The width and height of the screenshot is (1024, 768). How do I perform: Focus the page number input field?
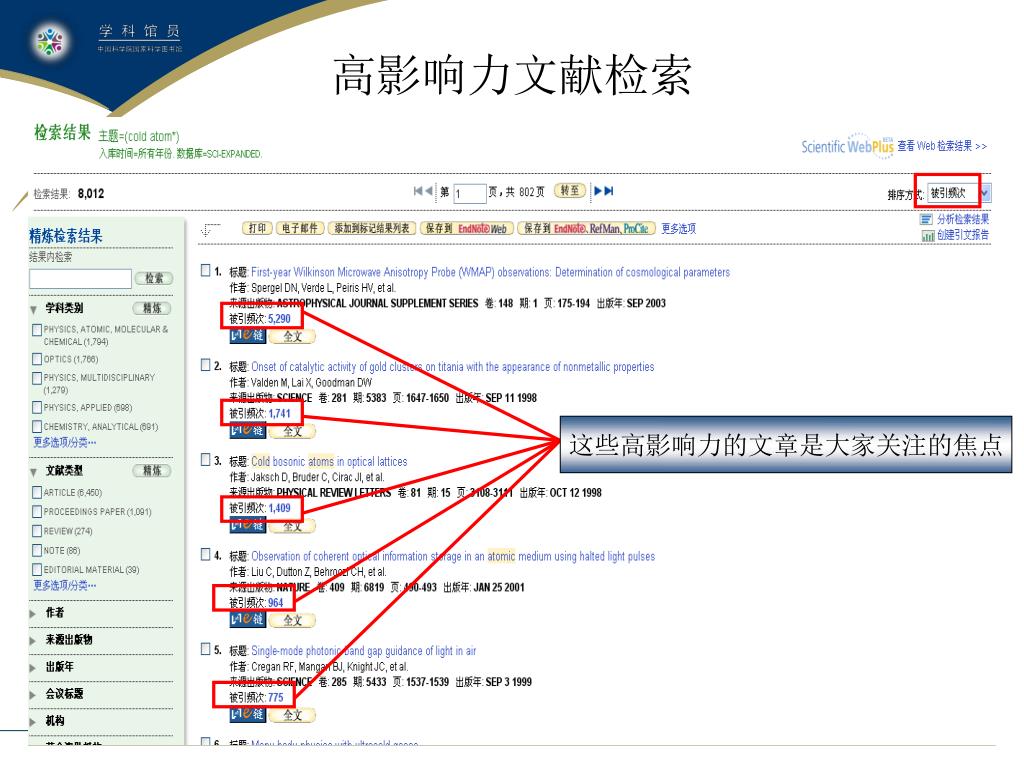pos(470,193)
